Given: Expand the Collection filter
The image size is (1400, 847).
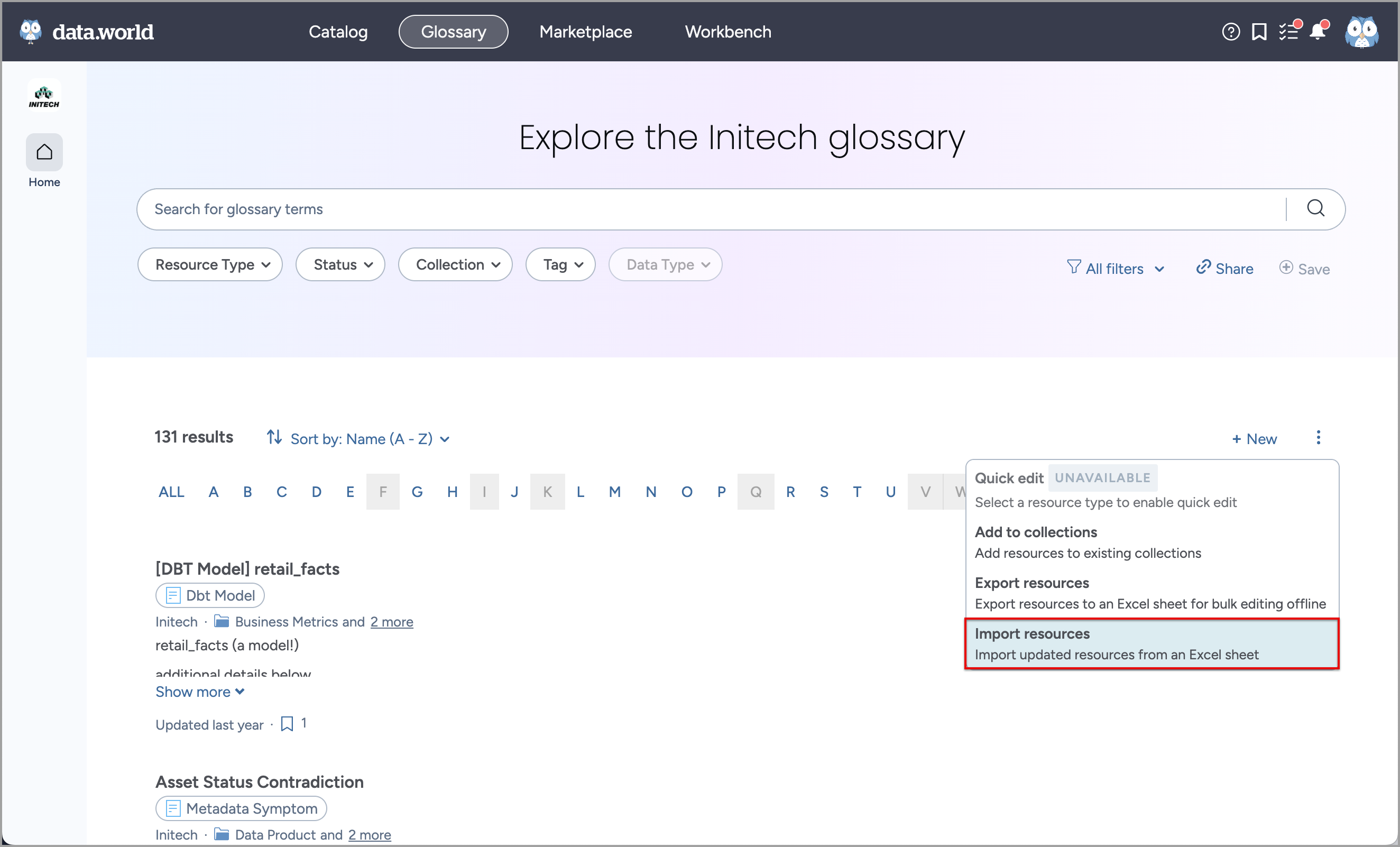Looking at the screenshot, I should point(455,264).
